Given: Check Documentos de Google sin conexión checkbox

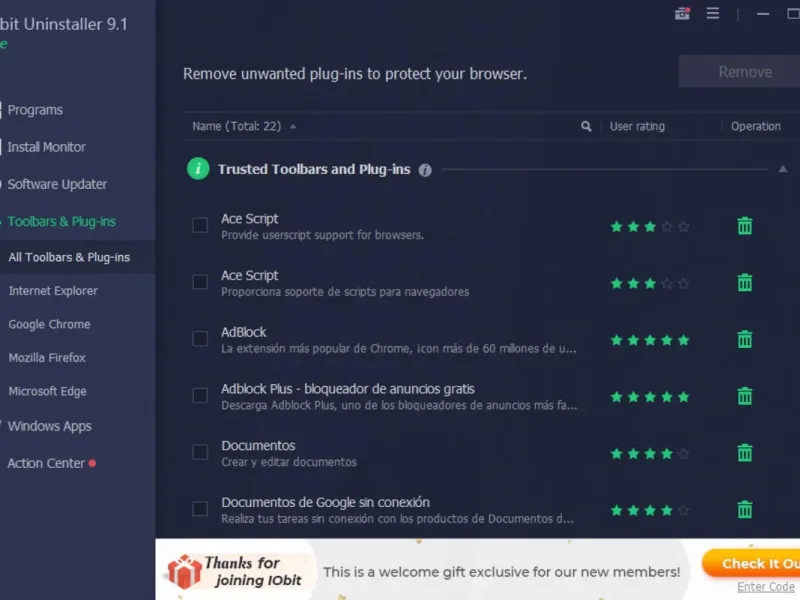Looking at the screenshot, I should coord(200,508).
